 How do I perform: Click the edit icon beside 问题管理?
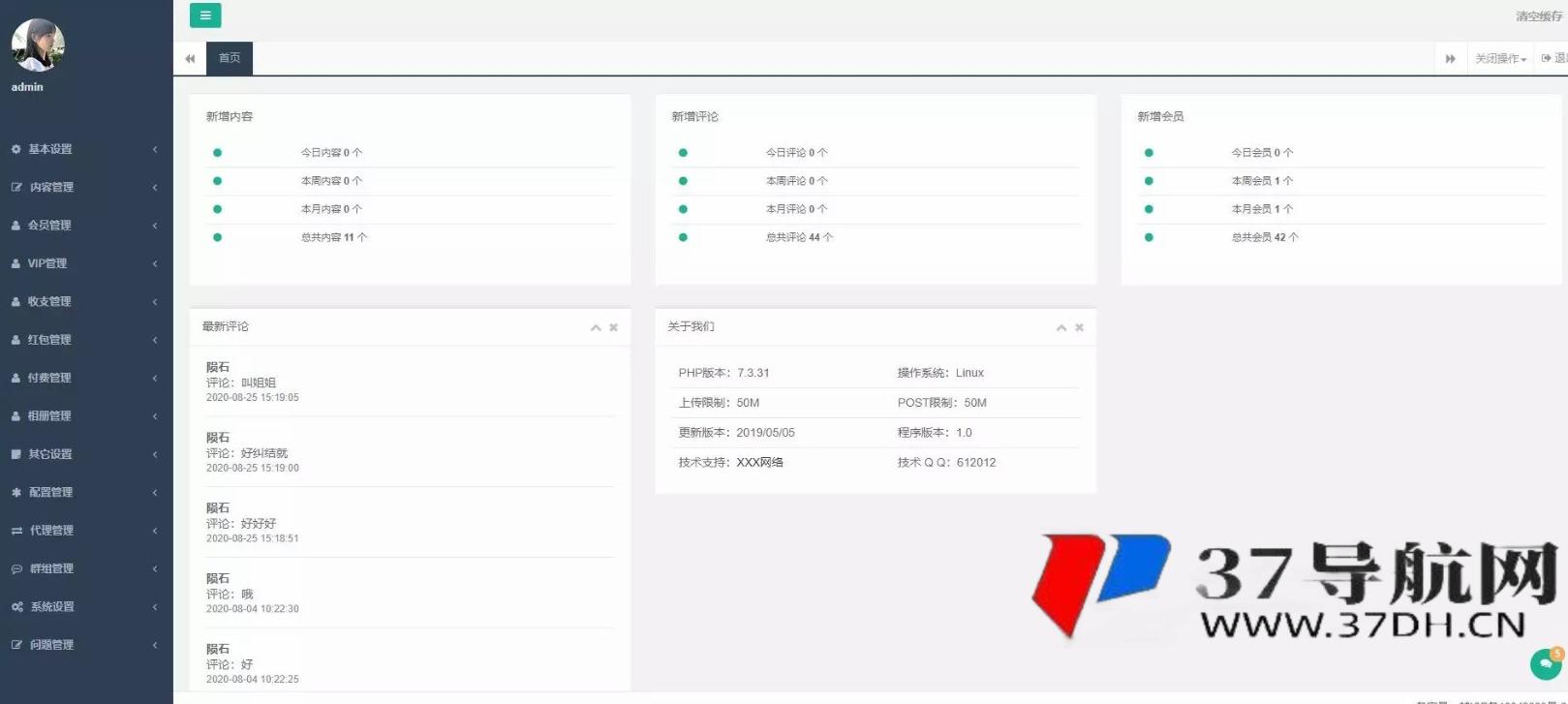point(16,645)
